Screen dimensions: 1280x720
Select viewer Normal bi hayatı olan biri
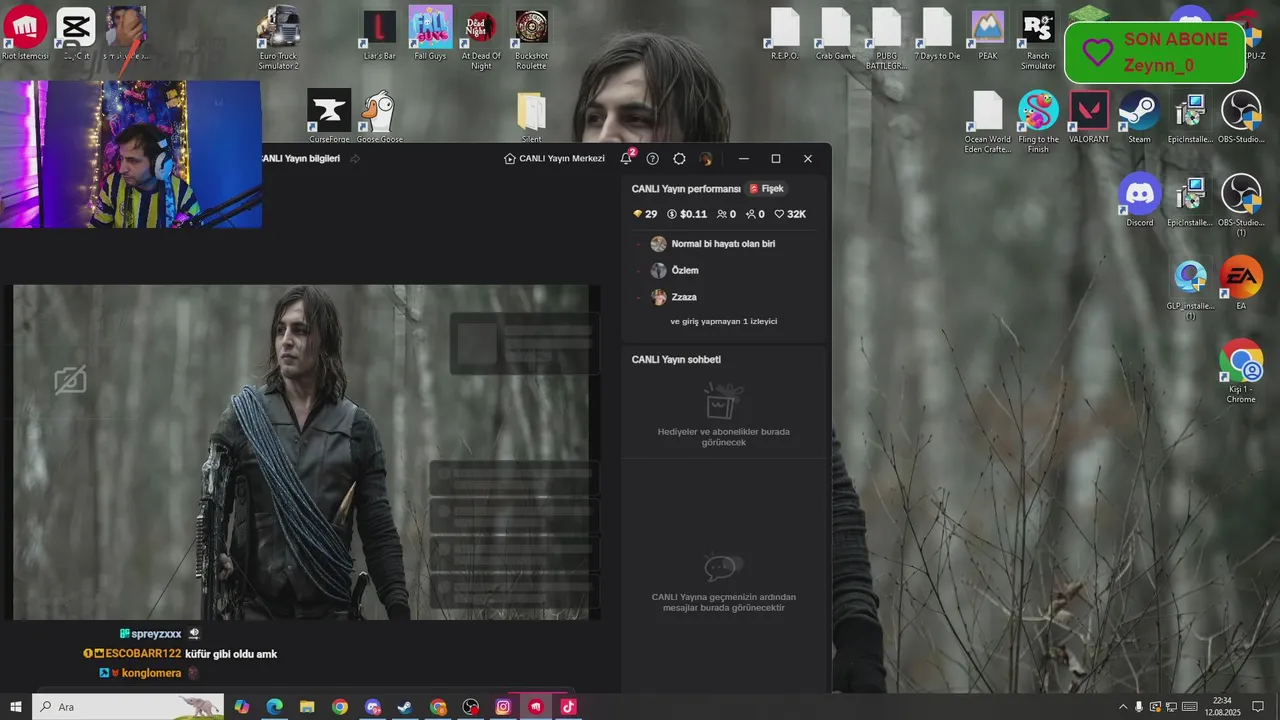click(x=722, y=244)
